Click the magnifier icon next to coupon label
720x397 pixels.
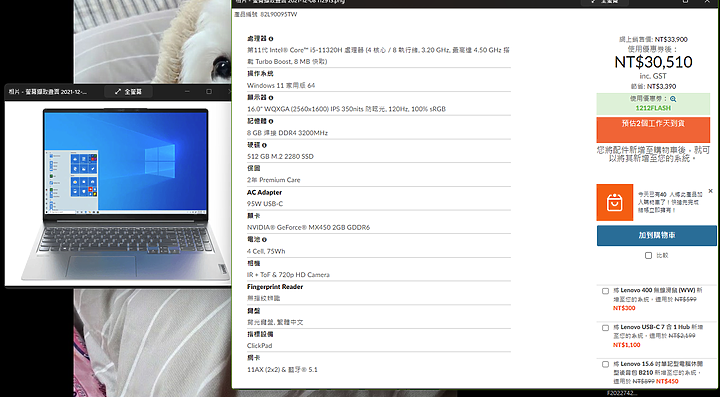point(673,99)
